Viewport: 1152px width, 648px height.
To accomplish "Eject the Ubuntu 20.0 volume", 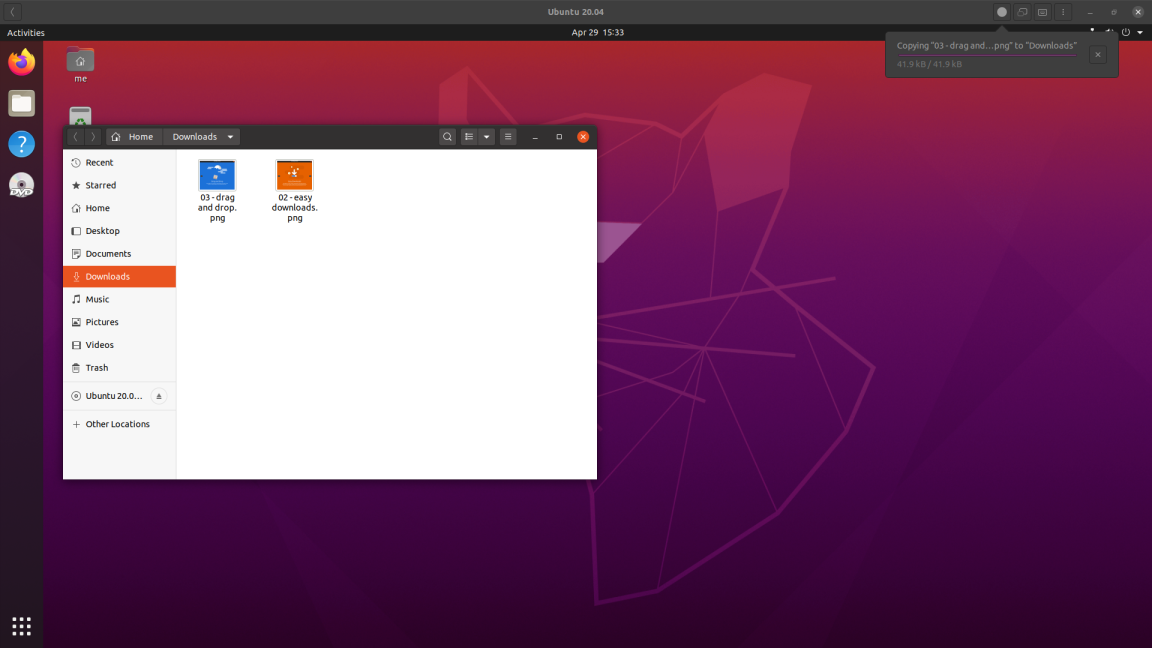I will click(x=158, y=396).
